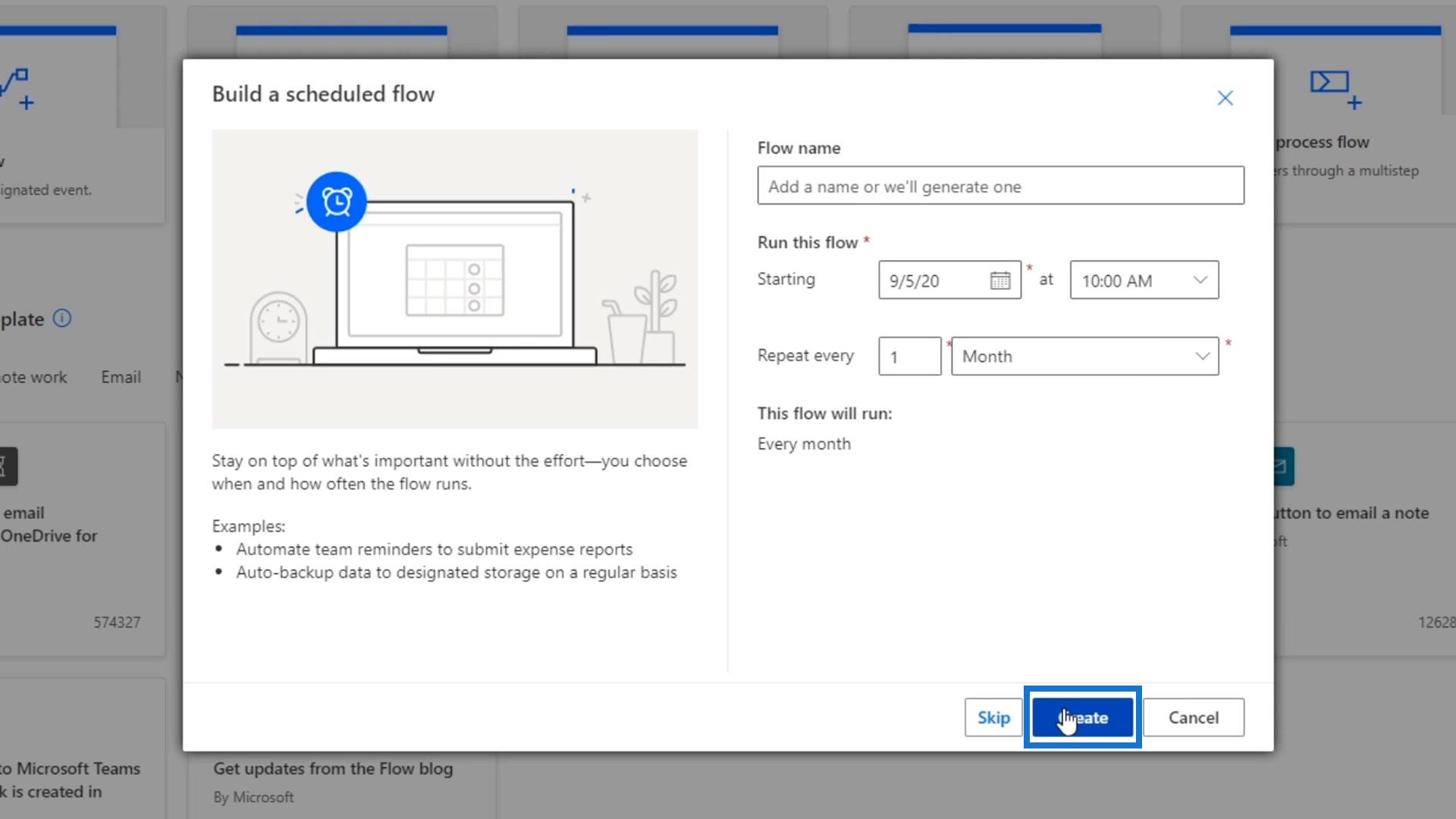Click the Skip button on this dialog

point(994,717)
